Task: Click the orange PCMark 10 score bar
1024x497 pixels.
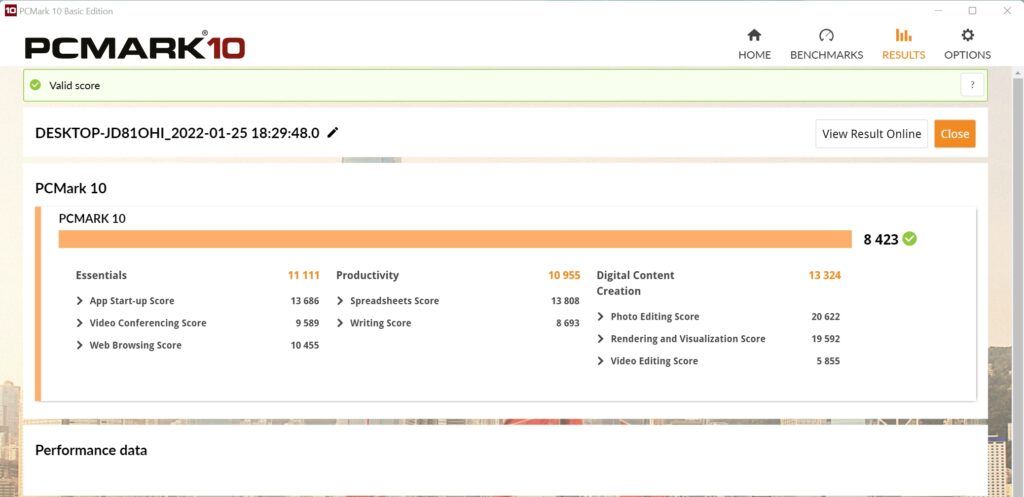Action: tap(455, 239)
